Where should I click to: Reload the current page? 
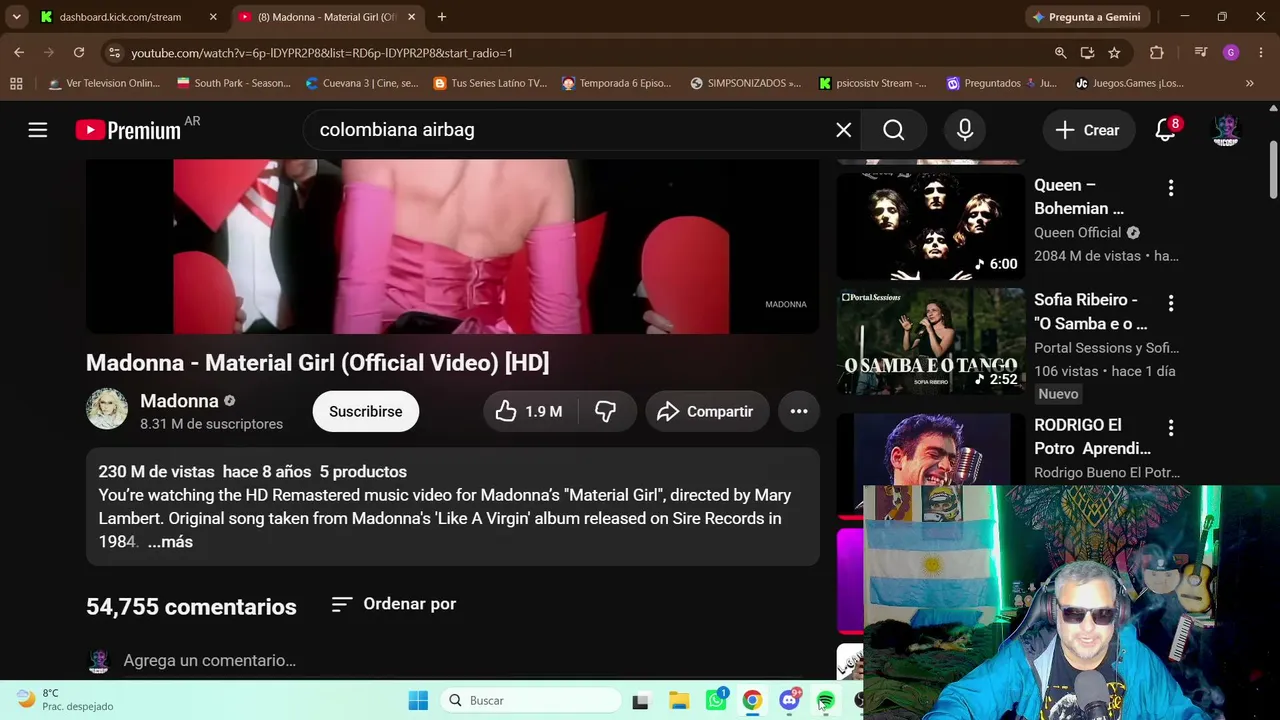79,52
